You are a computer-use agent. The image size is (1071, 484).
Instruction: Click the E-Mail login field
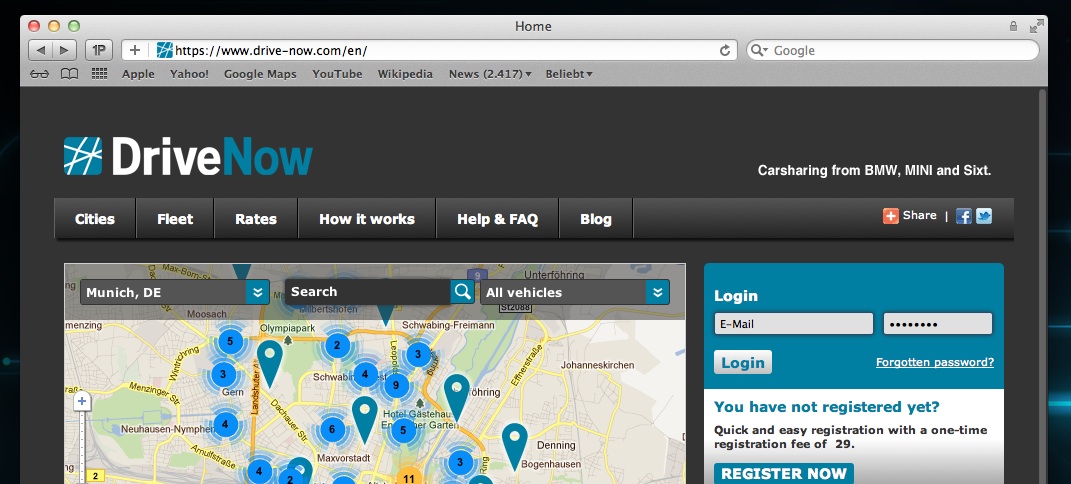(794, 324)
